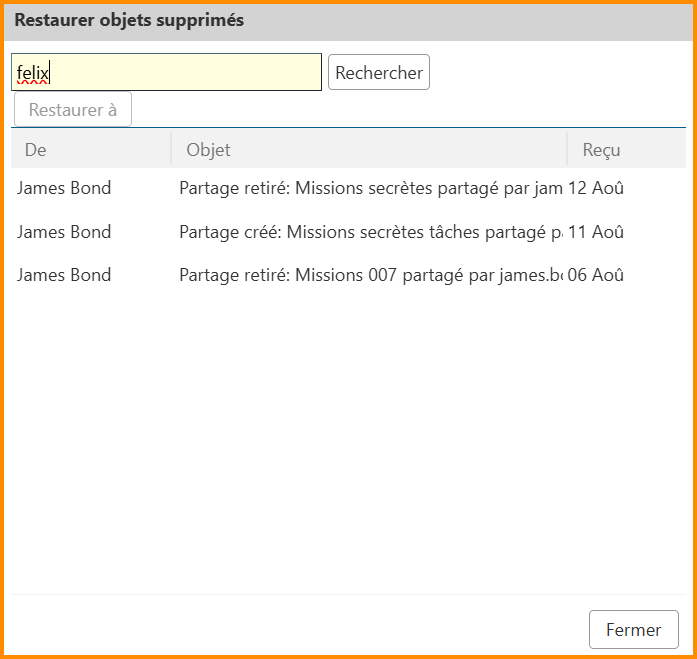The width and height of the screenshot is (697, 659).
Task: Select sender James Bond in the 06 Aoû row
Action: [x=64, y=275]
